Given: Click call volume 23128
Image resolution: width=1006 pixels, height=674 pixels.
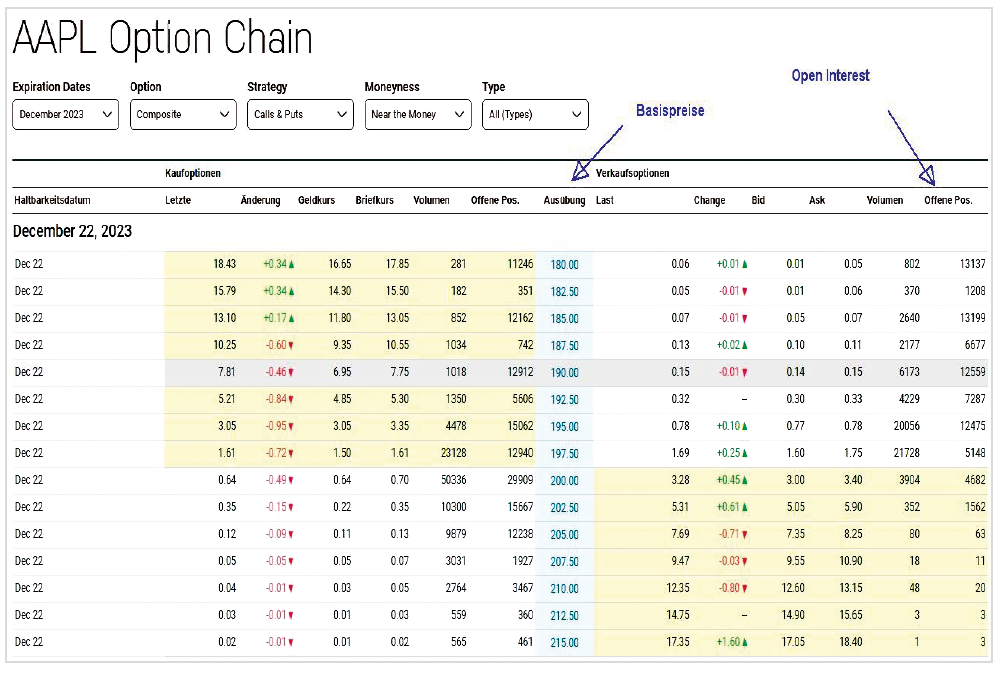Looking at the screenshot, I should click(x=454, y=452).
